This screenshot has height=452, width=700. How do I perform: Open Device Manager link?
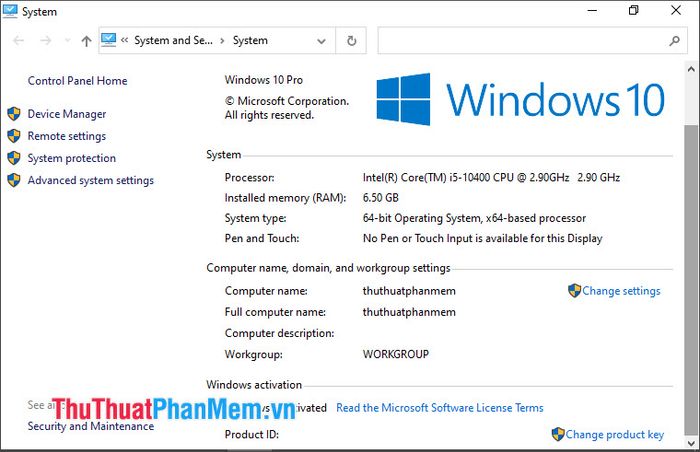[67, 114]
